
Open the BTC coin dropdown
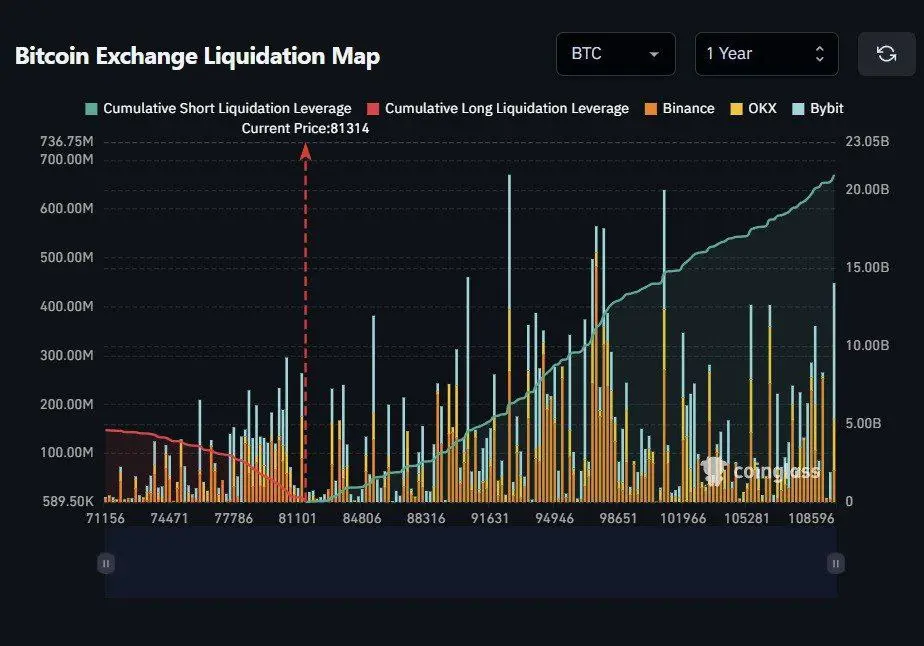(616, 54)
